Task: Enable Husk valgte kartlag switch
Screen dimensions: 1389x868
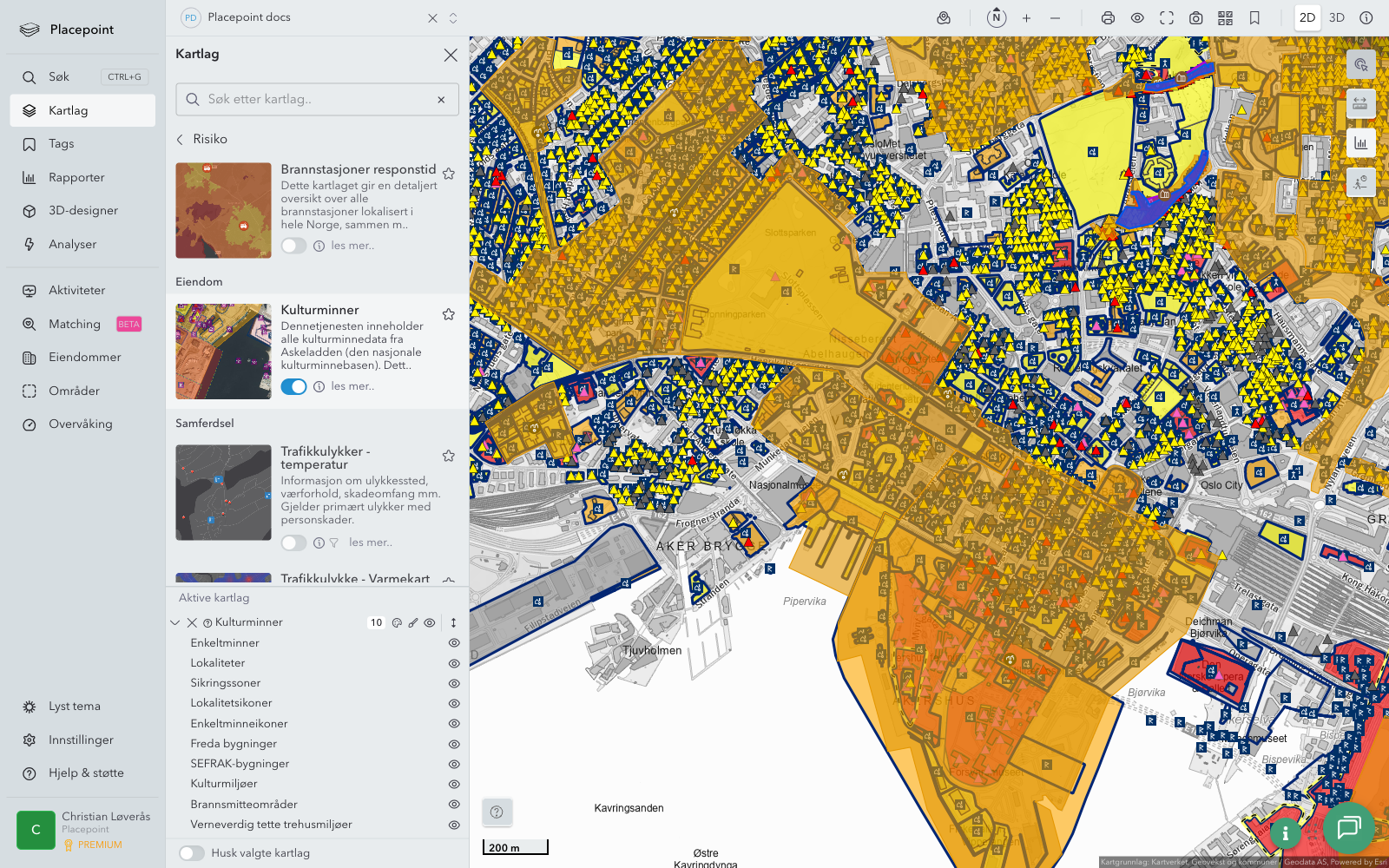Action: (192, 853)
